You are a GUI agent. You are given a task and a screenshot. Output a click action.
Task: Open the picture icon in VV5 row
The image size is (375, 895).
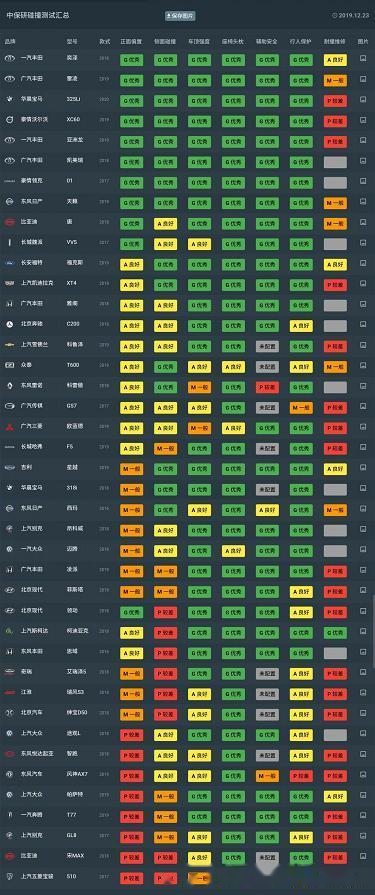click(363, 243)
